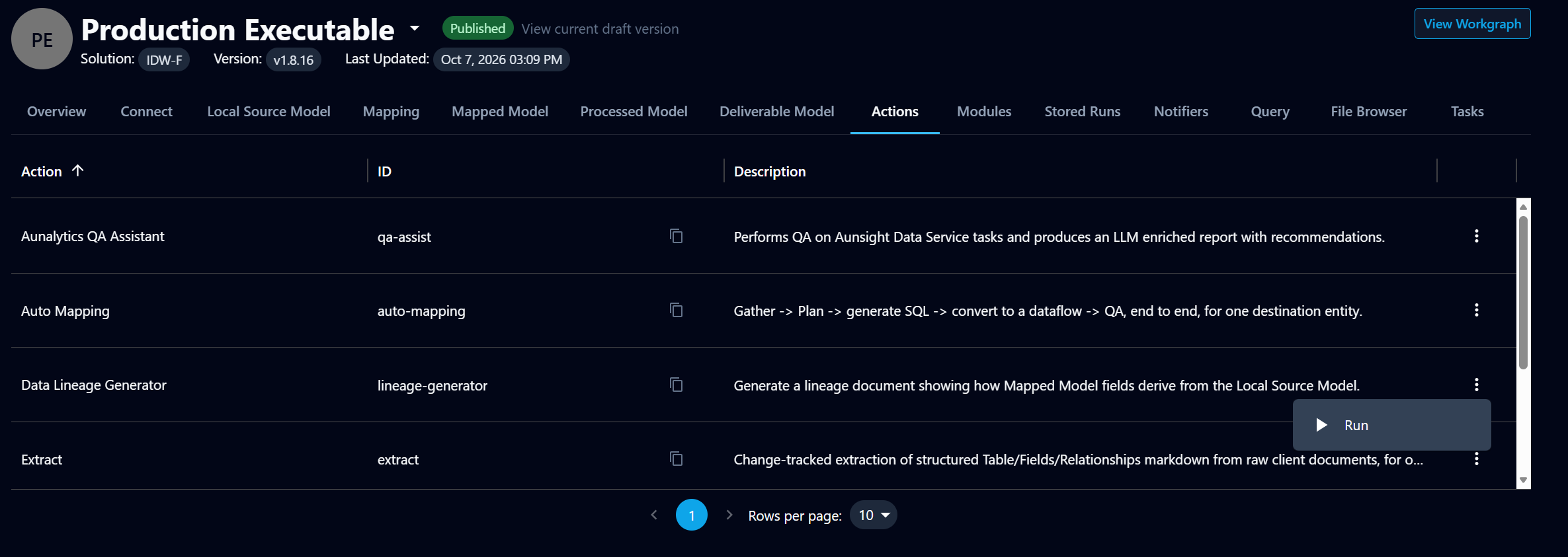
Task: Copy the qa-assist ID
Action: [x=676, y=236]
